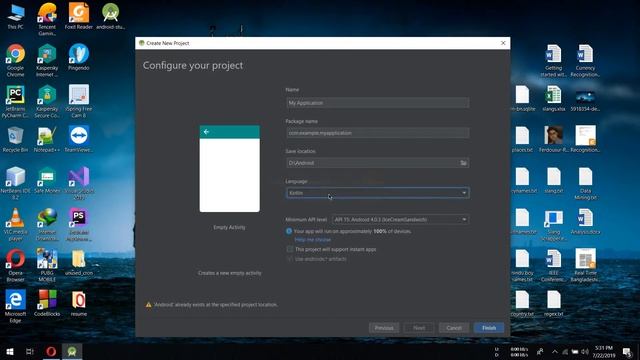The height and width of the screenshot is (360, 640).
Task: Select the Foxit Reader desktop icon
Action: pos(78,16)
